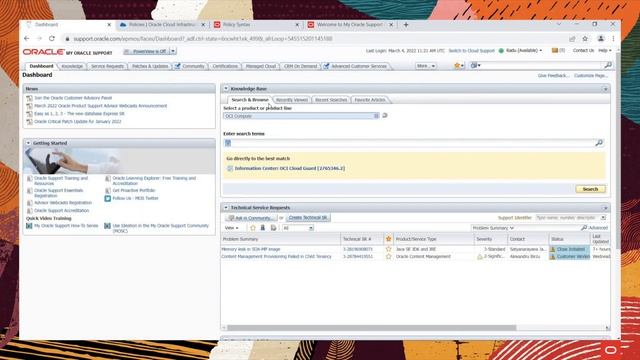Collapse the Technical Service Requests panel

[226, 208]
